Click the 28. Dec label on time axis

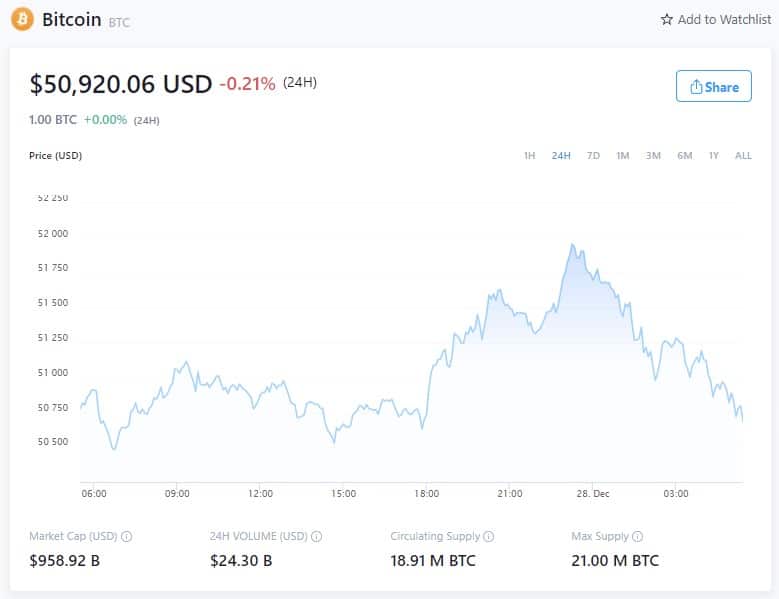593,494
